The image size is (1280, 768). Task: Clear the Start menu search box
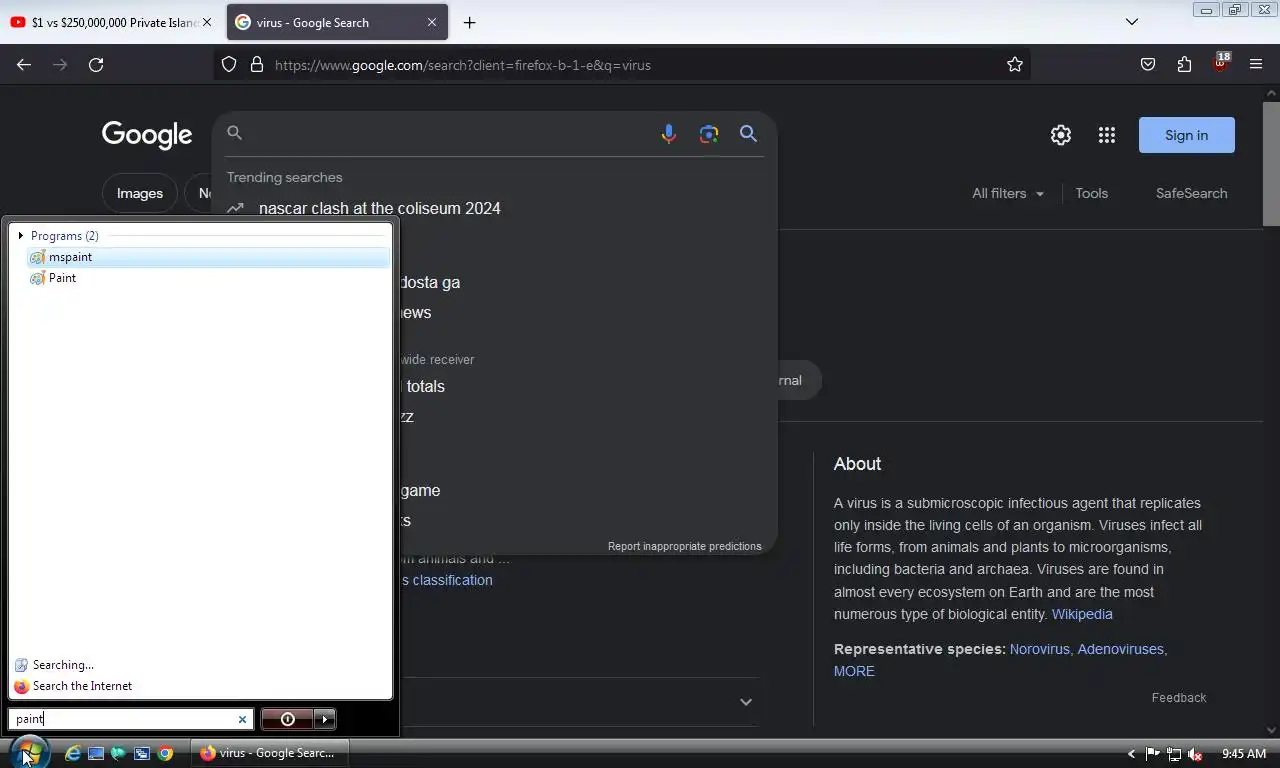point(242,719)
